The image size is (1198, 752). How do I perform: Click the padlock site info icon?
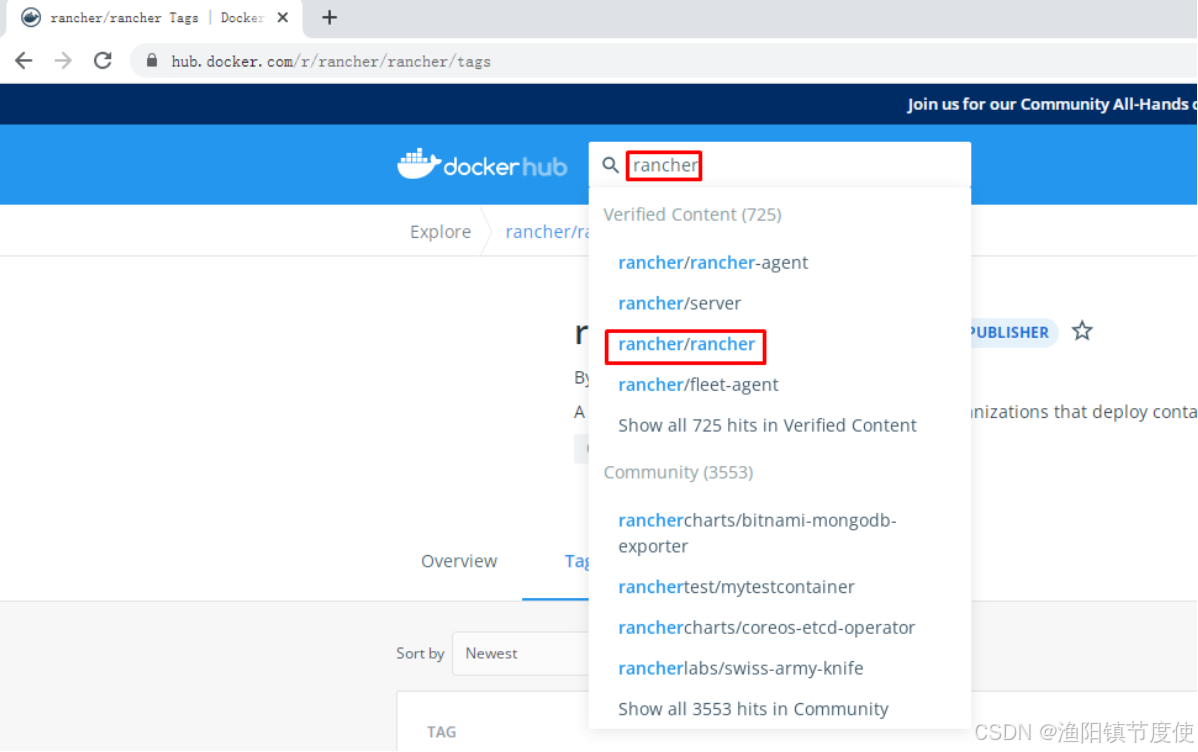pos(151,60)
